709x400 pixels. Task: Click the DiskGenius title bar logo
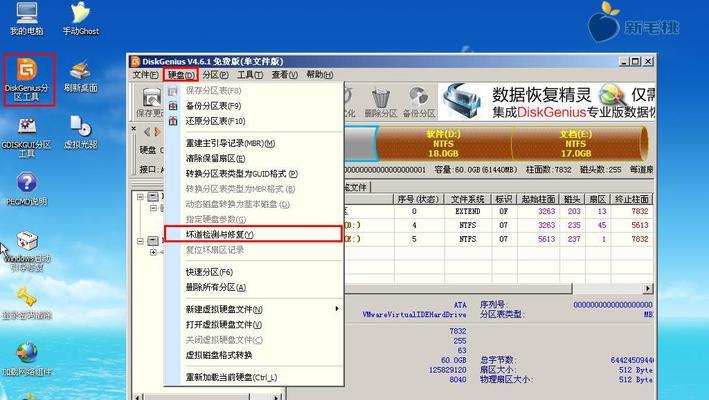[135, 61]
